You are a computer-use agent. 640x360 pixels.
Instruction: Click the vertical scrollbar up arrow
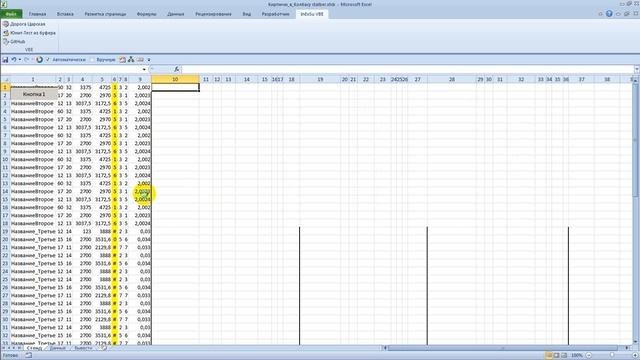click(x=636, y=81)
